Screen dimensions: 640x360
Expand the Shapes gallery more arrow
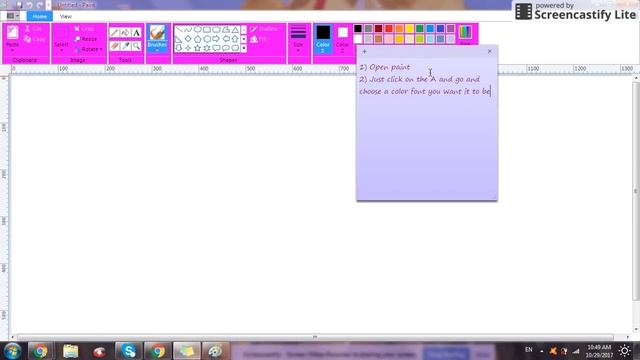(x=244, y=48)
